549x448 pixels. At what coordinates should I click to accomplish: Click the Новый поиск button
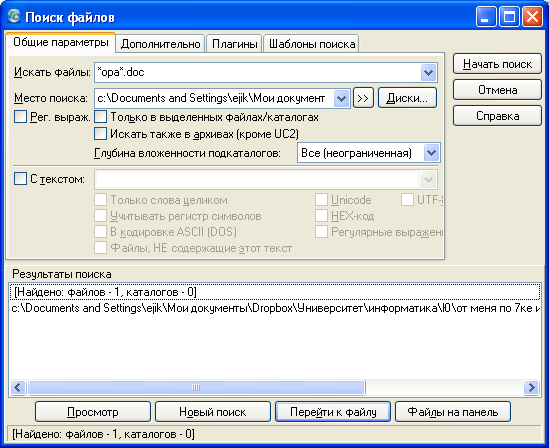coord(213,412)
